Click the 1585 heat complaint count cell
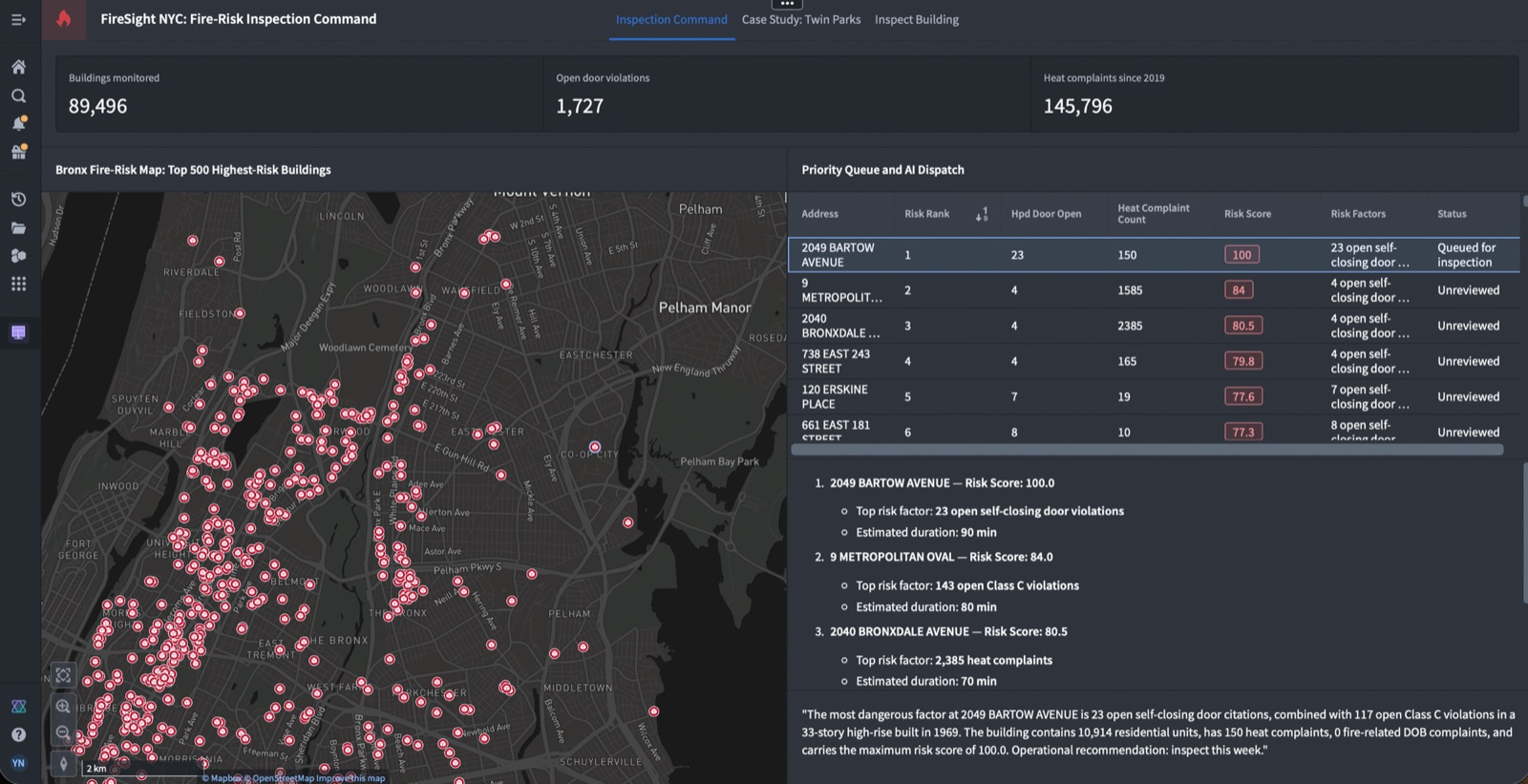The height and width of the screenshot is (784, 1528). (x=1130, y=290)
